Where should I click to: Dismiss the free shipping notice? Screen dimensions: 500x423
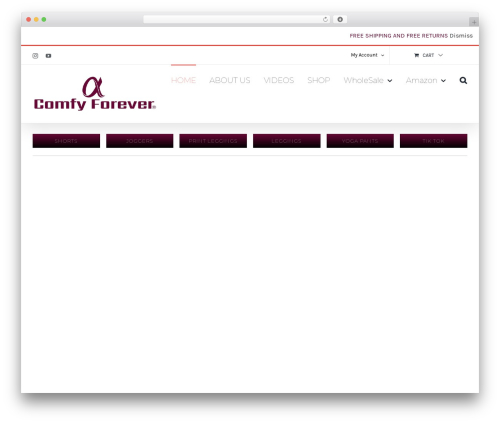click(461, 36)
